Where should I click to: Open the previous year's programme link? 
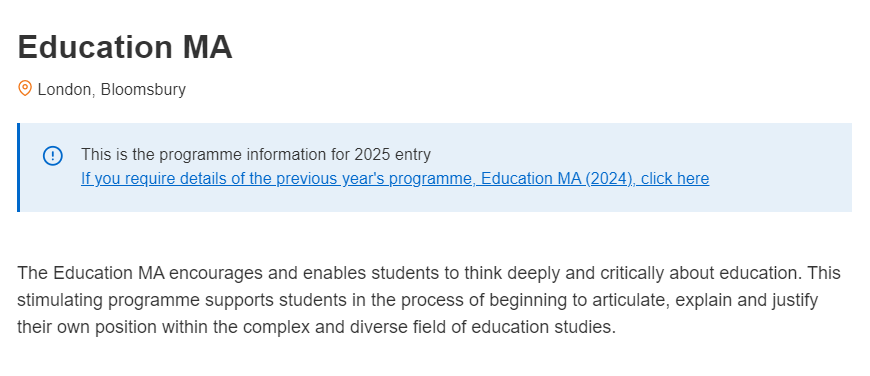(394, 179)
